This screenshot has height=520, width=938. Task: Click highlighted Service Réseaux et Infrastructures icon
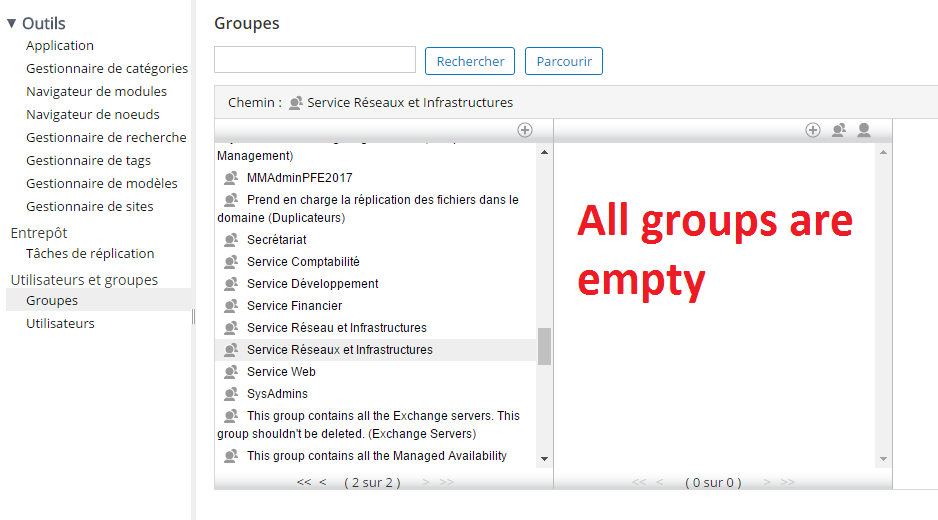(231, 350)
